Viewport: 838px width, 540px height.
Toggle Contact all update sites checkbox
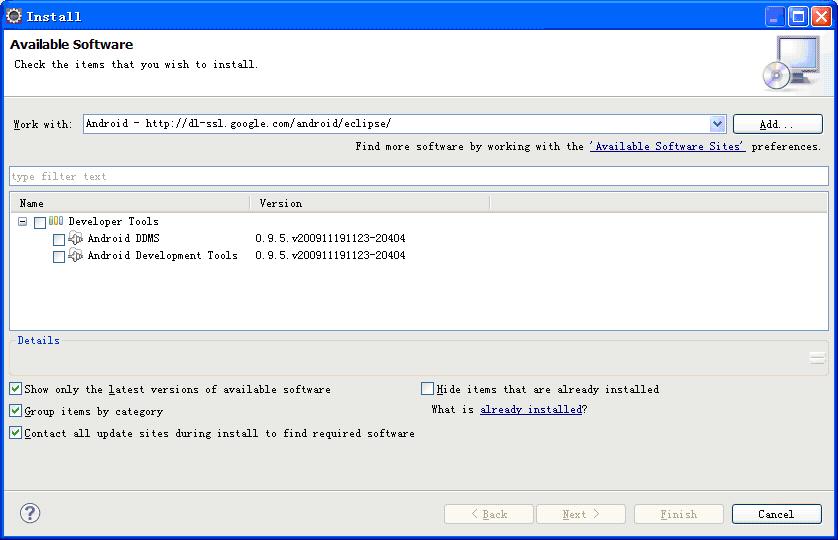coord(15,433)
